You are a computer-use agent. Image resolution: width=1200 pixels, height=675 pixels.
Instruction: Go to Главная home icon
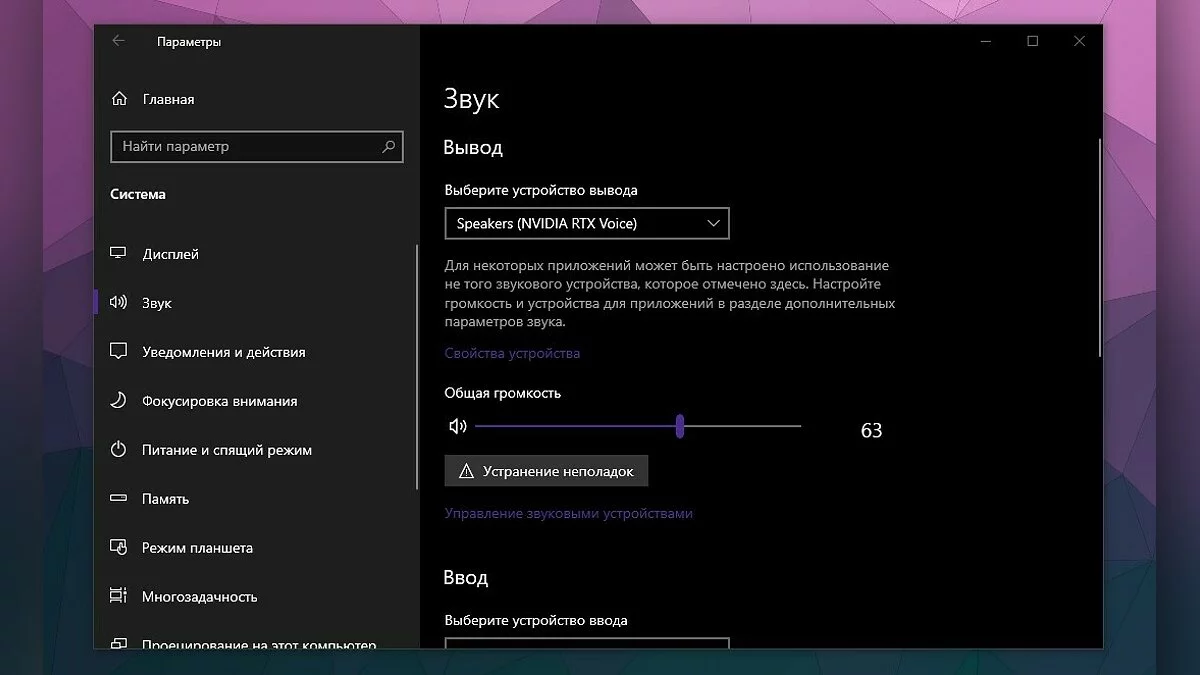(119, 99)
